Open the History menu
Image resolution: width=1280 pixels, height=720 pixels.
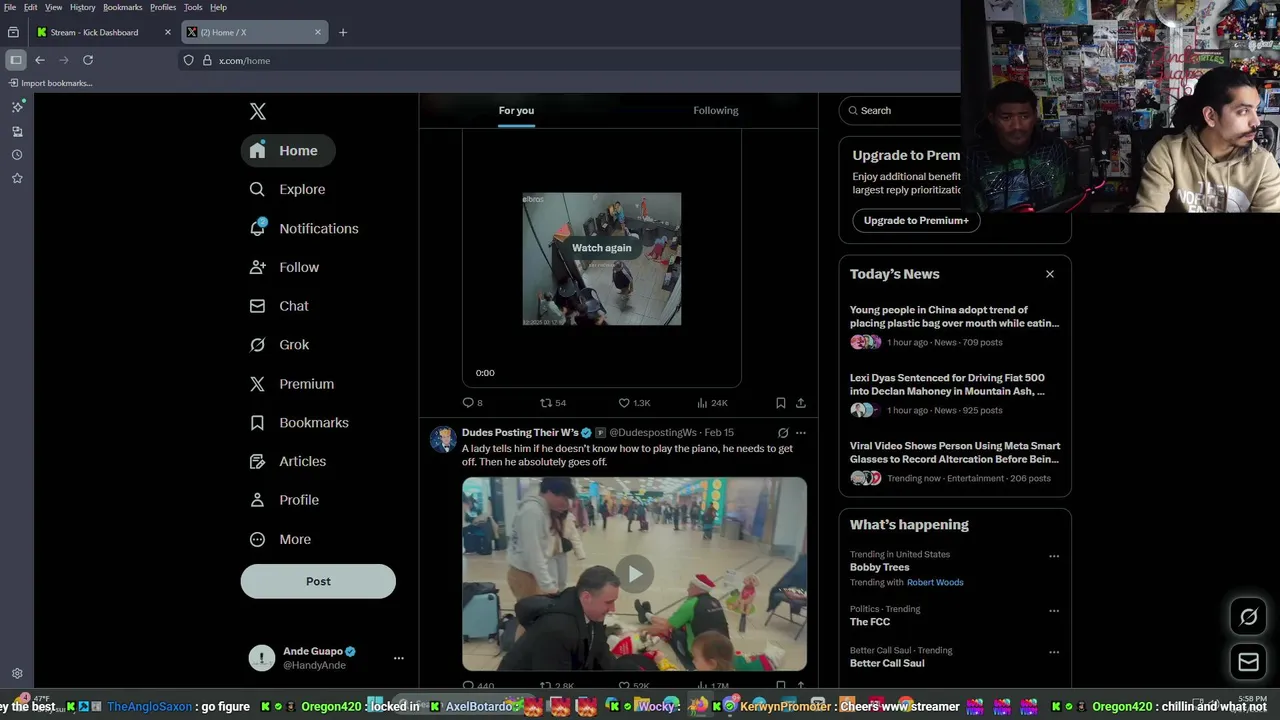[x=83, y=7]
